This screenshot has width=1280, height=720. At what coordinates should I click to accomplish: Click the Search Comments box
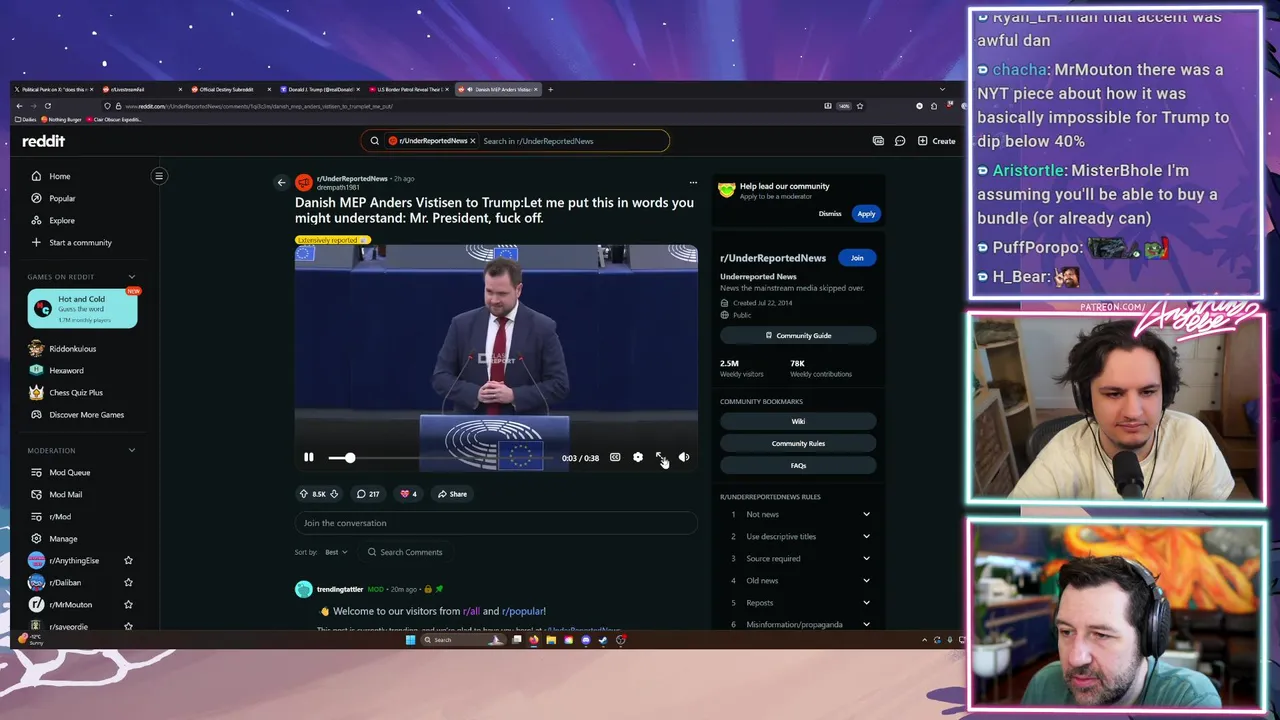pyautogui.click(x=406, y=552)
